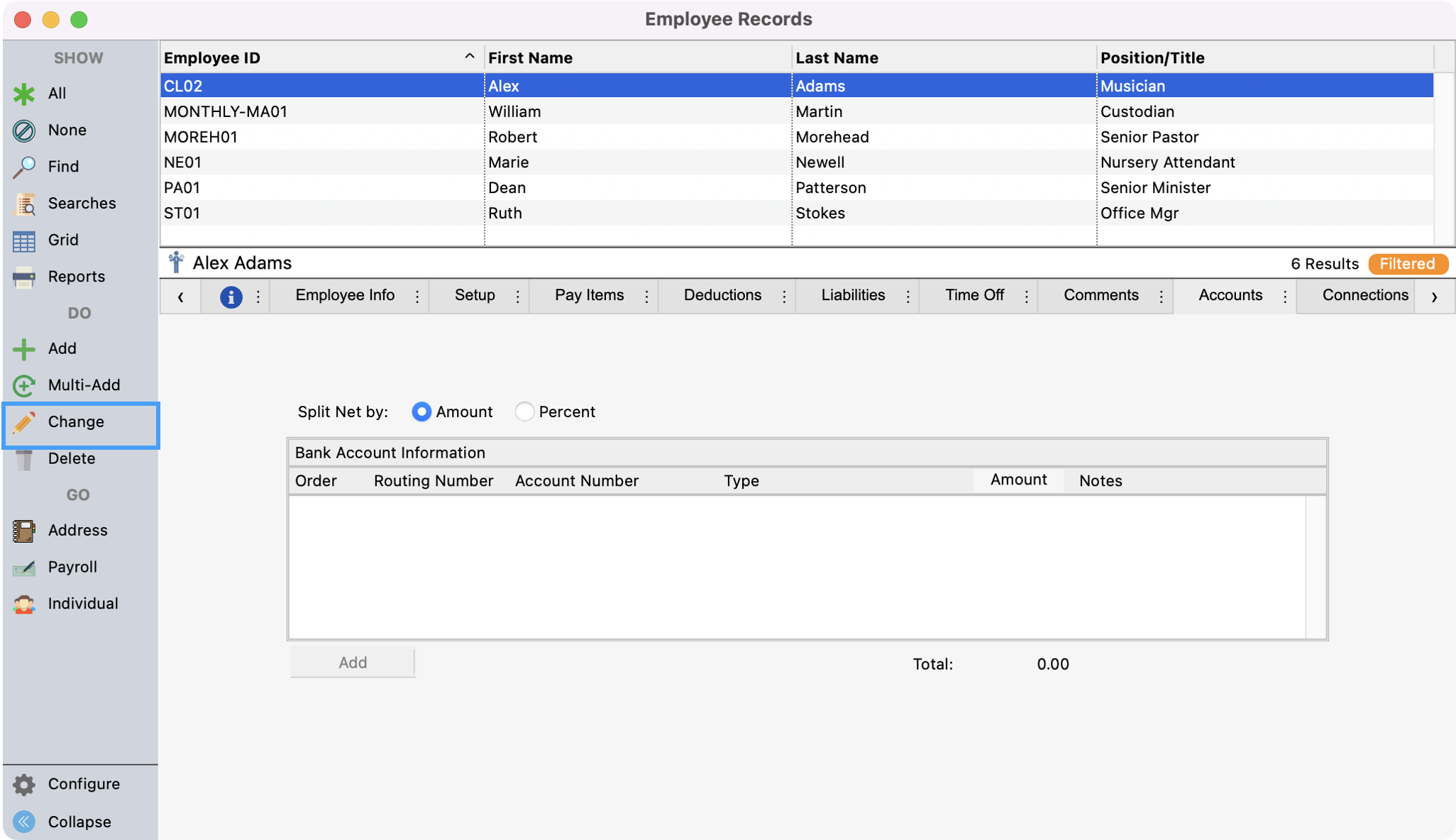The image size is (1456, 840).
Task: Click the None filter icon
Action: (23, 130)
